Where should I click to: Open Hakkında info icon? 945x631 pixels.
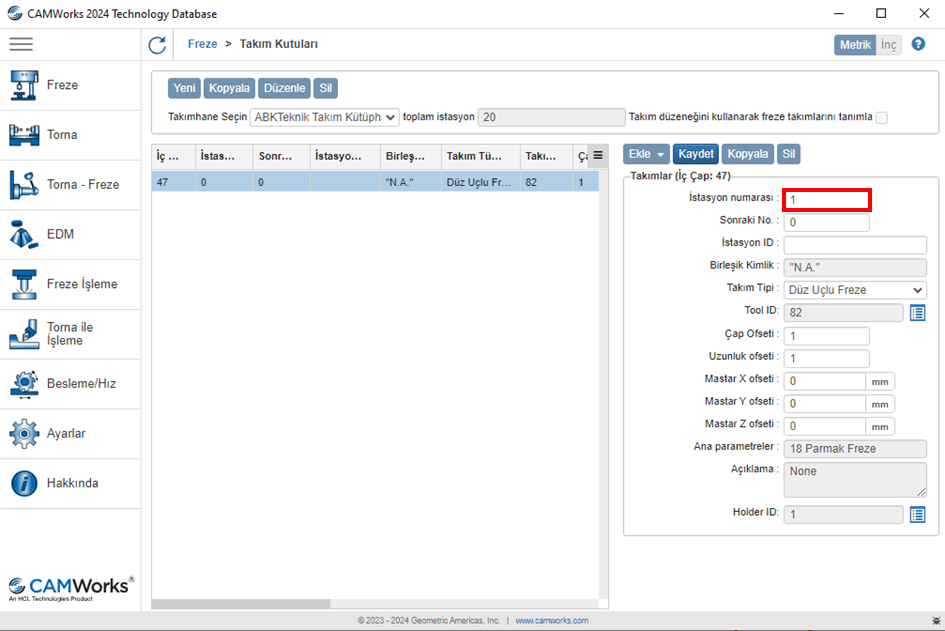[23, 483]
